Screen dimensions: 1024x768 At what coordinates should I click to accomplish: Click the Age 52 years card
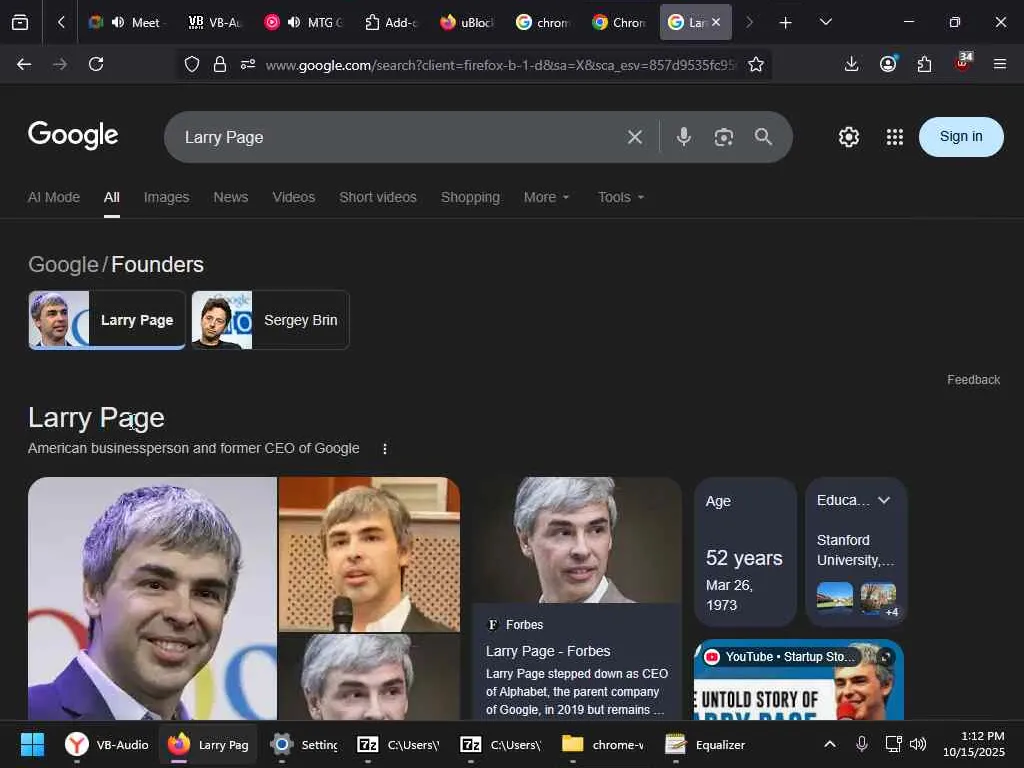(745, 552)
